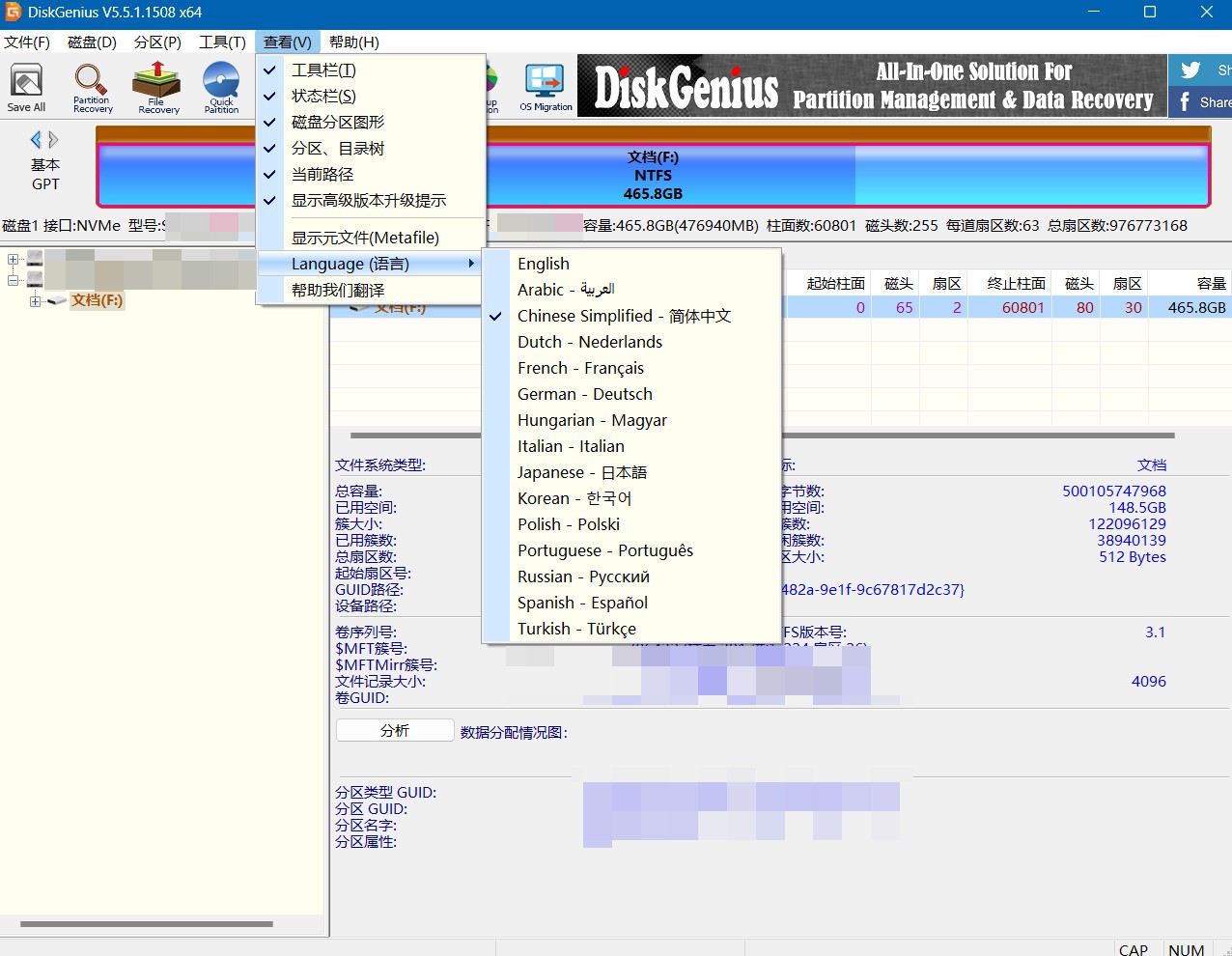Click the Save All toolbar icon
This screenshot has height=956, width=1232.
point(26,87)
